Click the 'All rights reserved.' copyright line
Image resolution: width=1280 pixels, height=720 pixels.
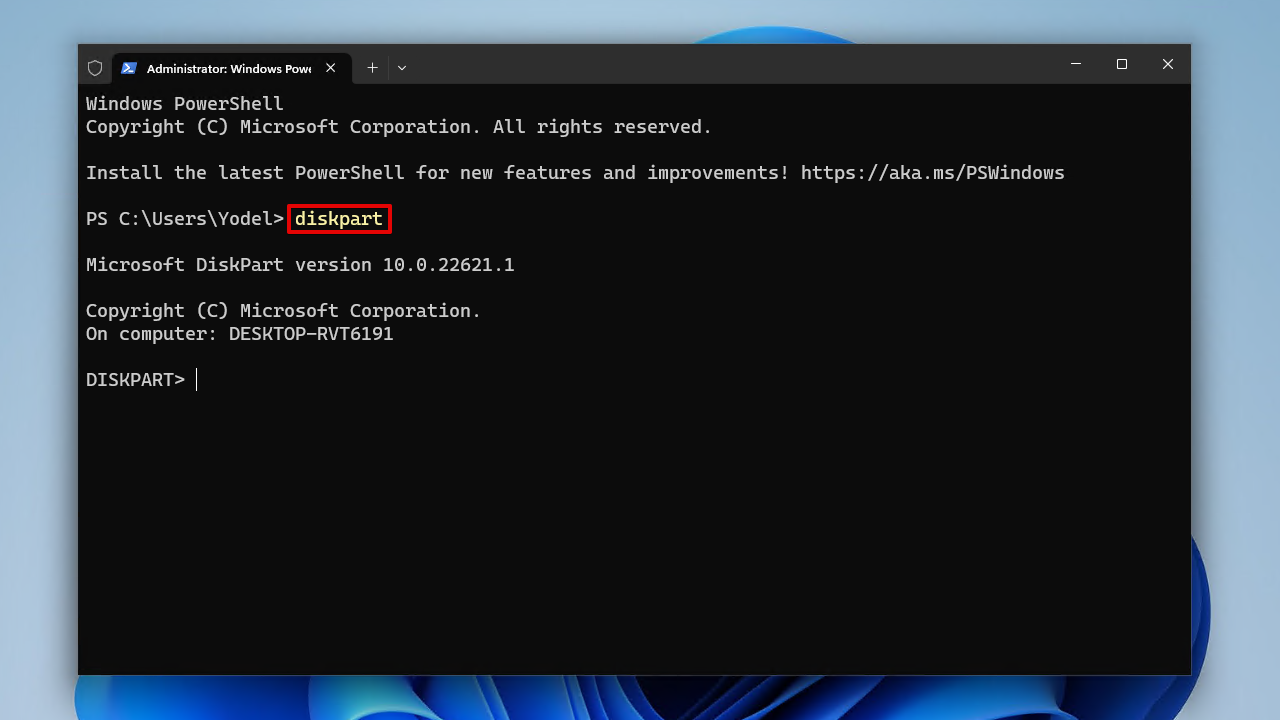[x=399, y=127]
